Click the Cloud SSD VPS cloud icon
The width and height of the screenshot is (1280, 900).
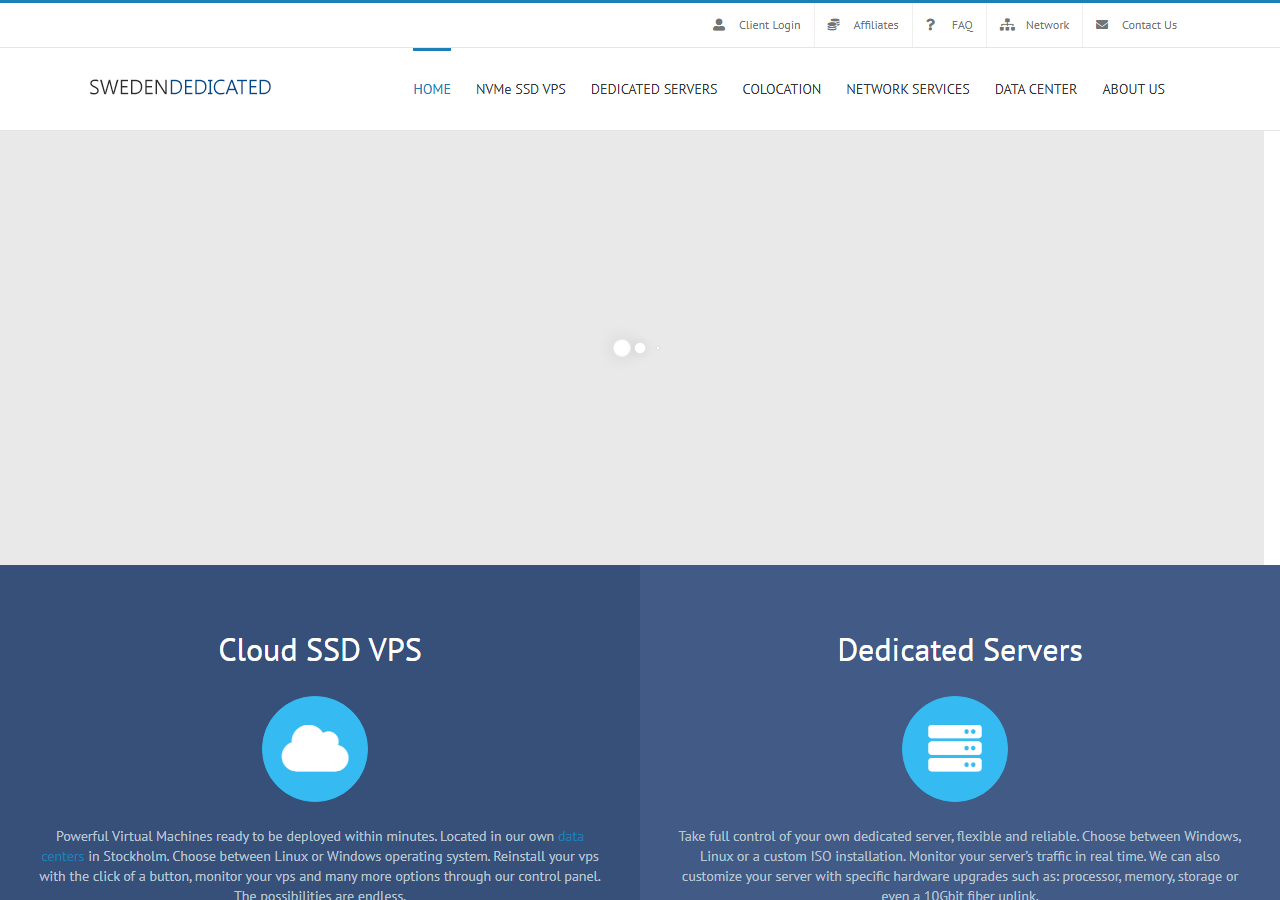(315, 749)
